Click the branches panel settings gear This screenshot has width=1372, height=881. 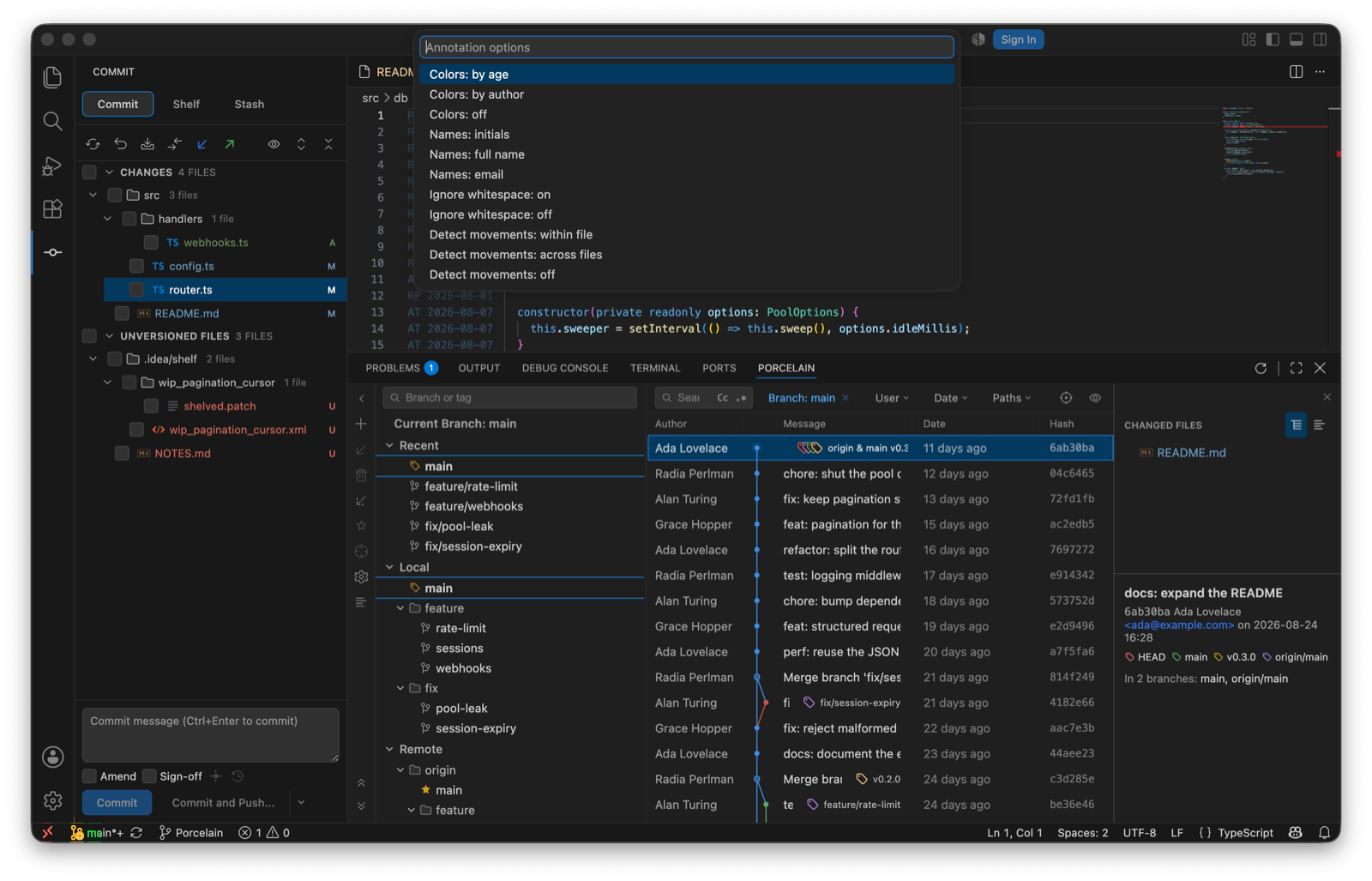tap(361, 576)
